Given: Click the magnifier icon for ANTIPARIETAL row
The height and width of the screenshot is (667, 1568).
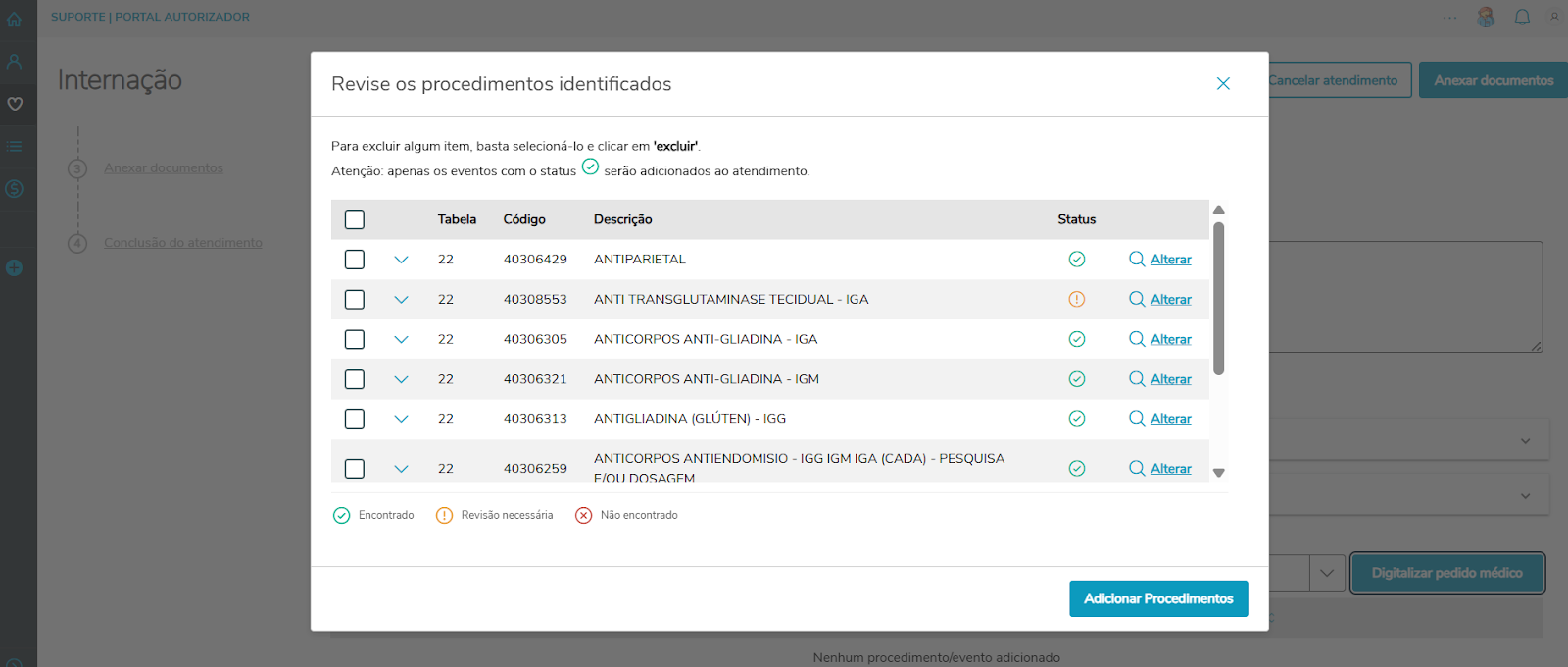Looking at the screenshot, I should pyautogui.click(x=1137, y=259).
